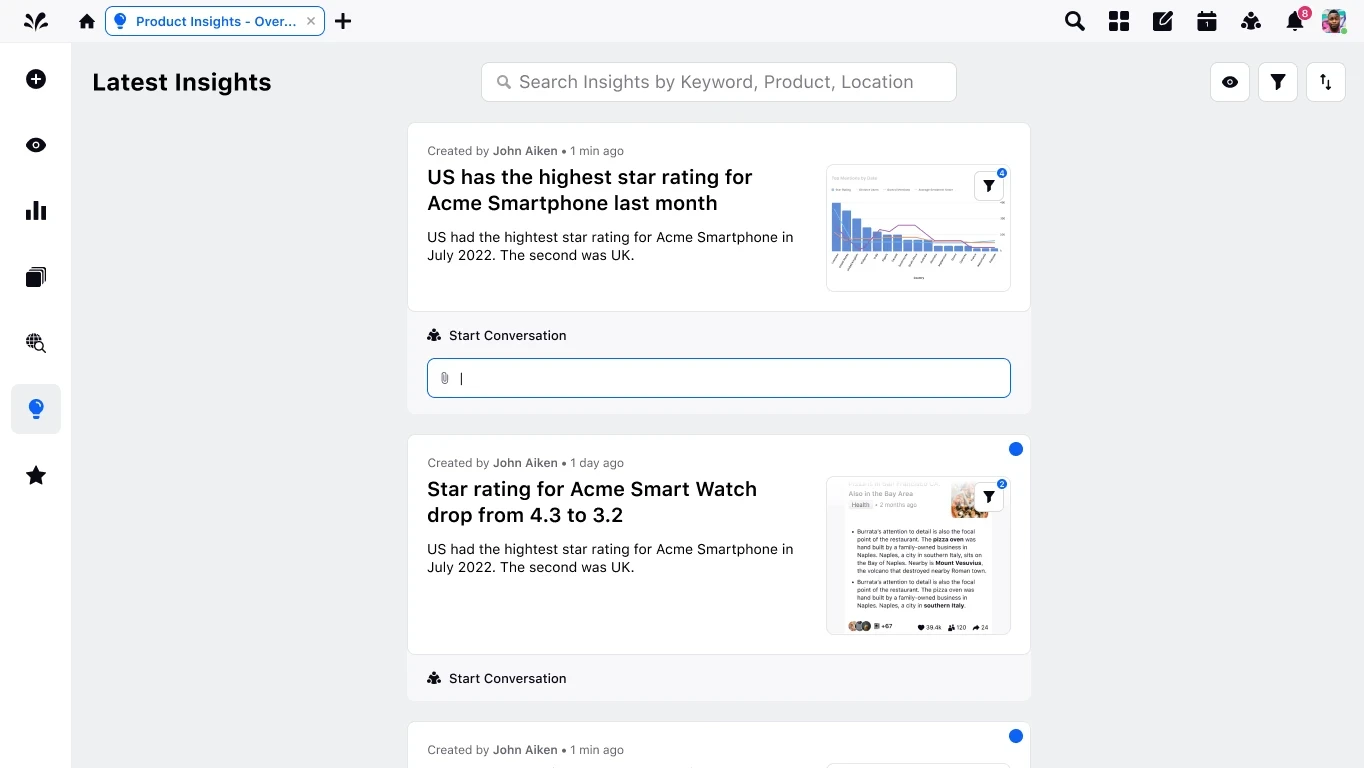Viewport: 1364px width, 768px height.
Task: Open the sidebar globe search icon
Action: click(36, 343)
